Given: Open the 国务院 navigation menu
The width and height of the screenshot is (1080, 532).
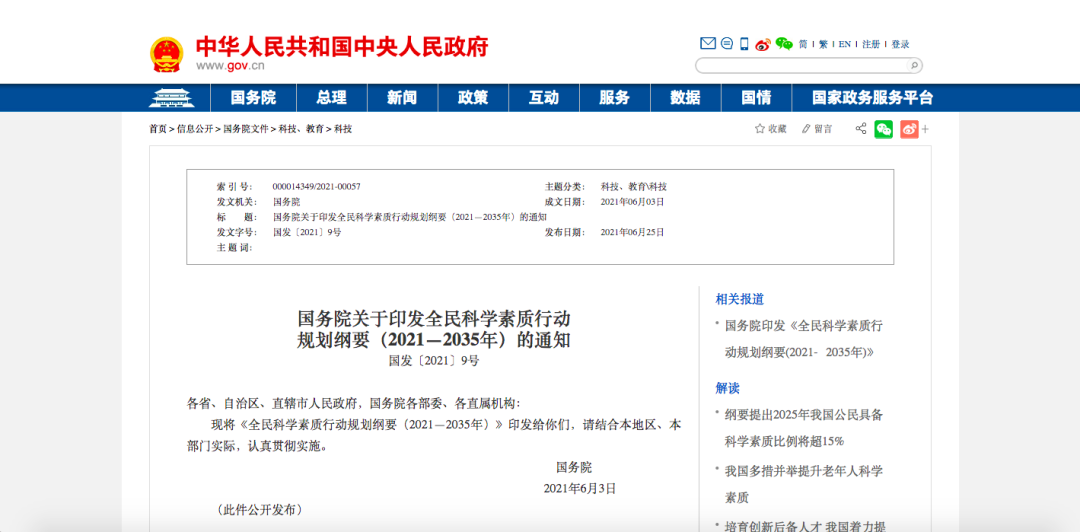Looking at the screenshot, I should click(x=253, y=98).
